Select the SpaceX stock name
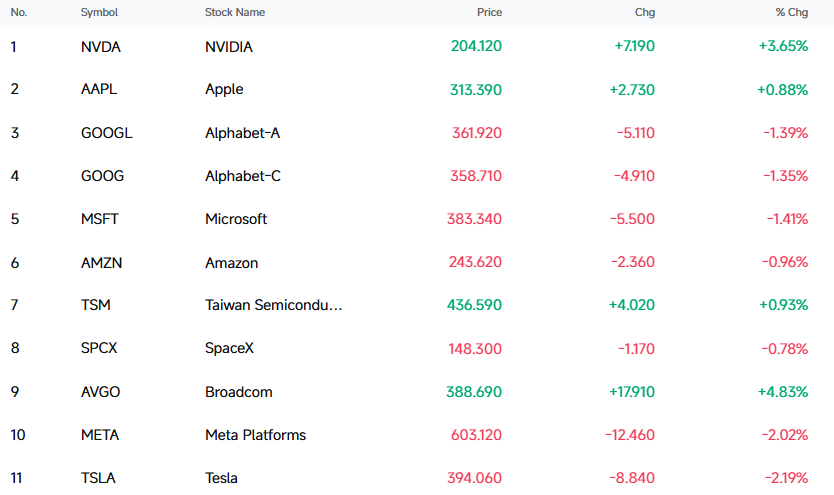The height and width of the screenshot is (495, 834). pyautogui.click(x=229, y=348)
